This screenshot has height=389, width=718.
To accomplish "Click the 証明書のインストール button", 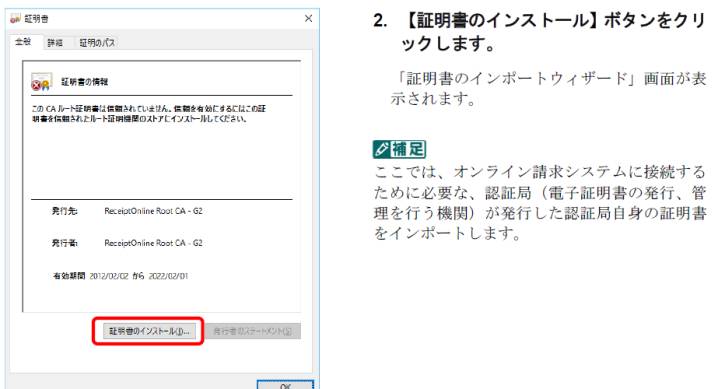I will [149, 331].
